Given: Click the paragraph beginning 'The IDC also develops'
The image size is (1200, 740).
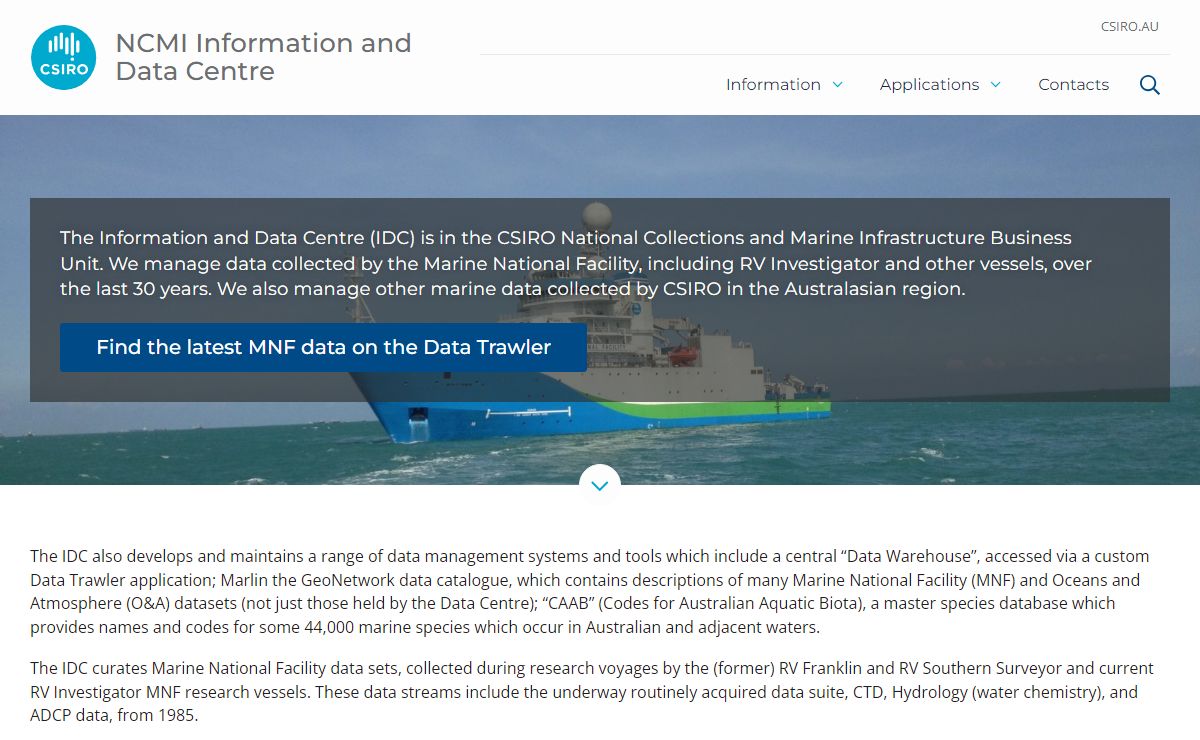Looking at the screenshot, I should coord(590,592).
